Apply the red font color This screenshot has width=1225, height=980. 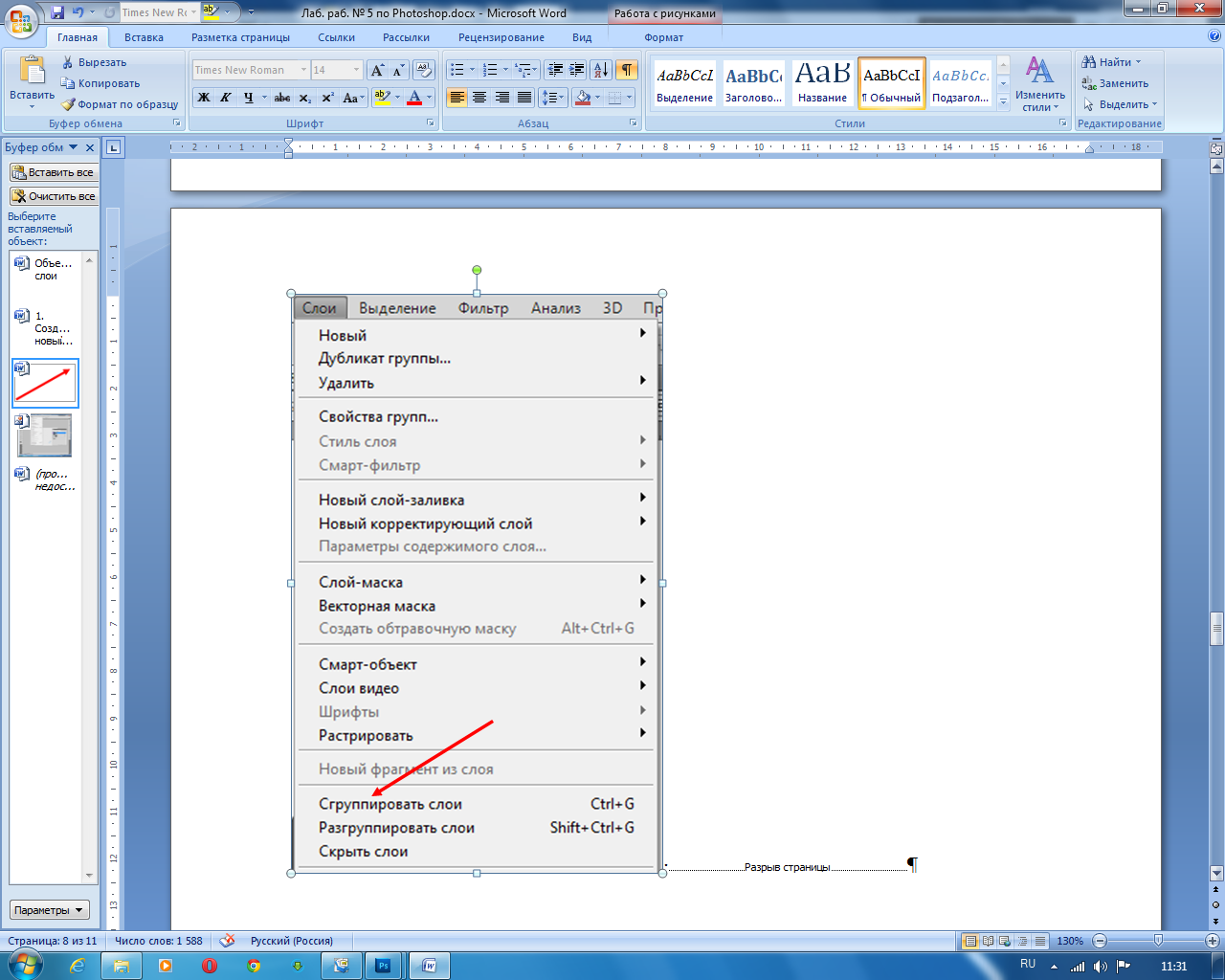tap(414, 98)
